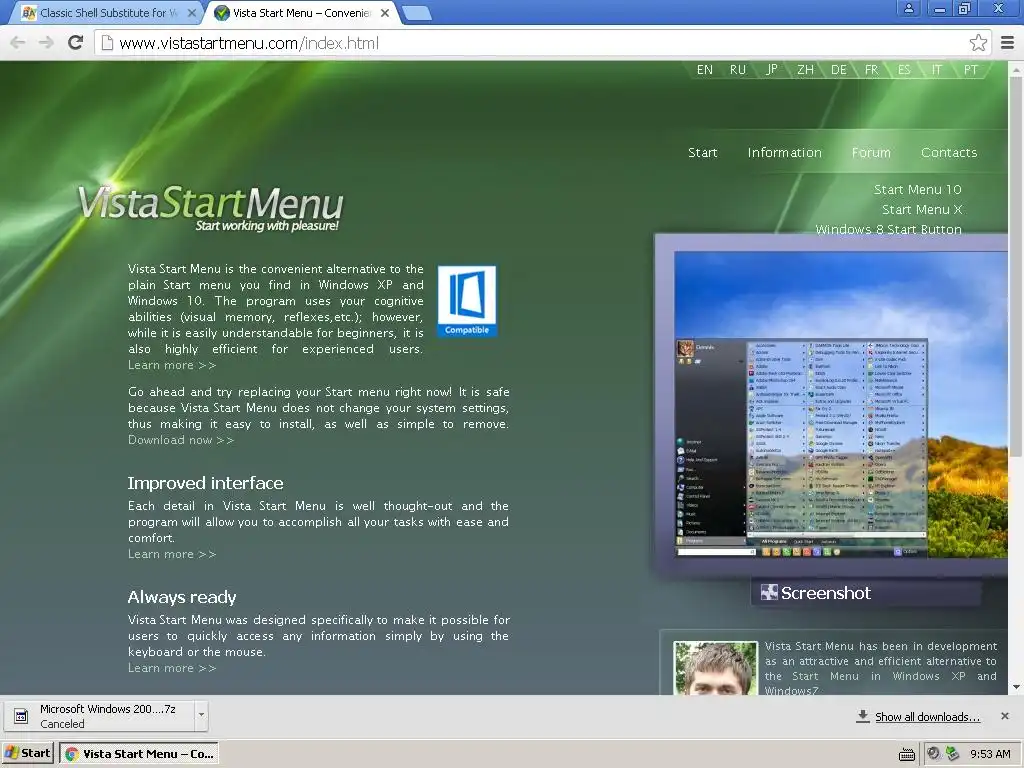Follow the Start Menu X link

point(922,210)
